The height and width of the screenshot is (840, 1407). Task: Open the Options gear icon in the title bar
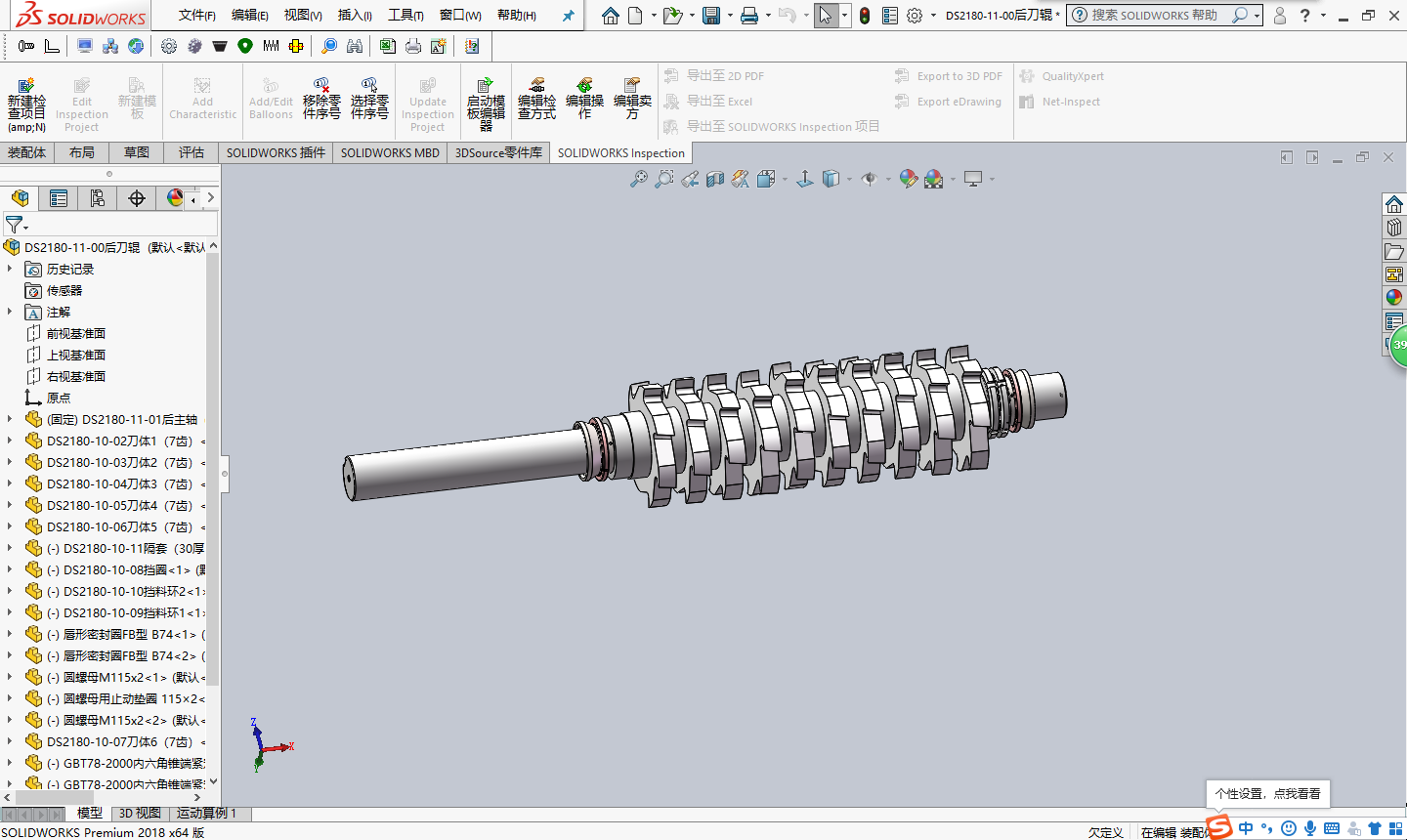coord(915,16)
